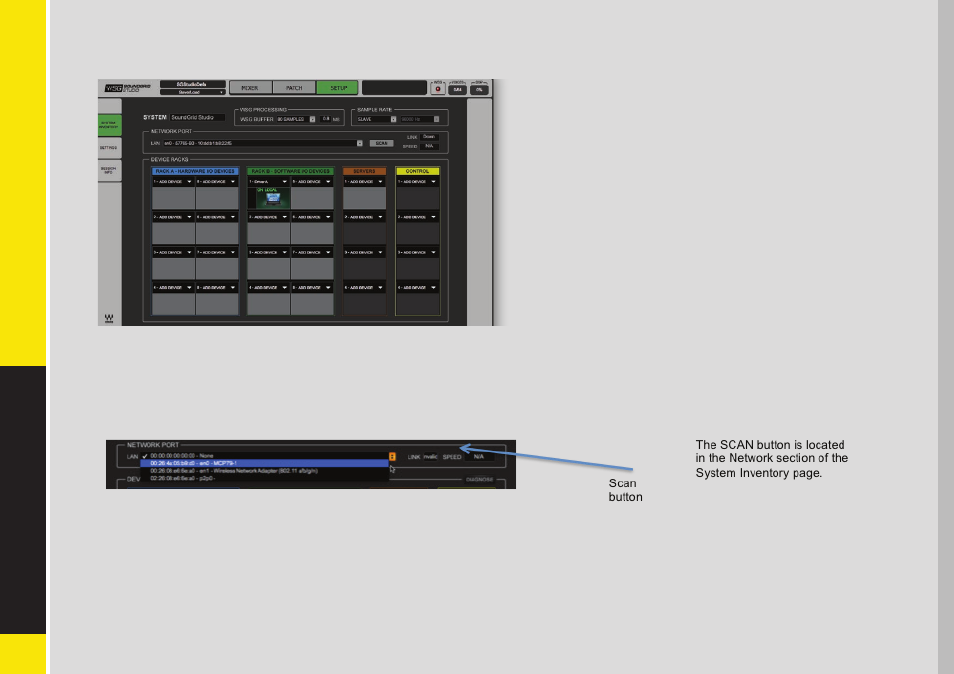Open Servers slot 2 Add Device dropdown

pos(364,217)
